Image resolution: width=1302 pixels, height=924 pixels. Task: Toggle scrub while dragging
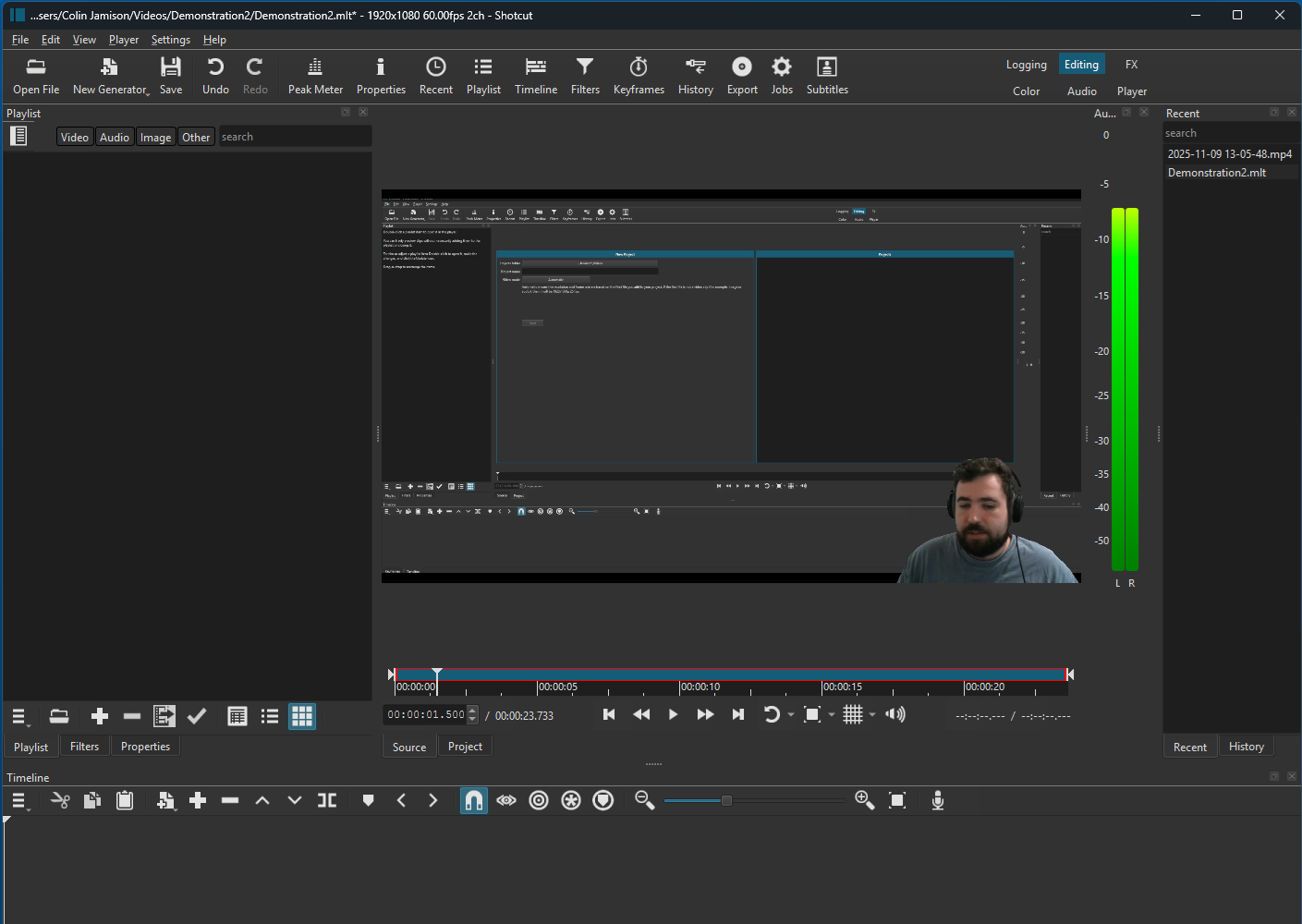tap(506, 800)
